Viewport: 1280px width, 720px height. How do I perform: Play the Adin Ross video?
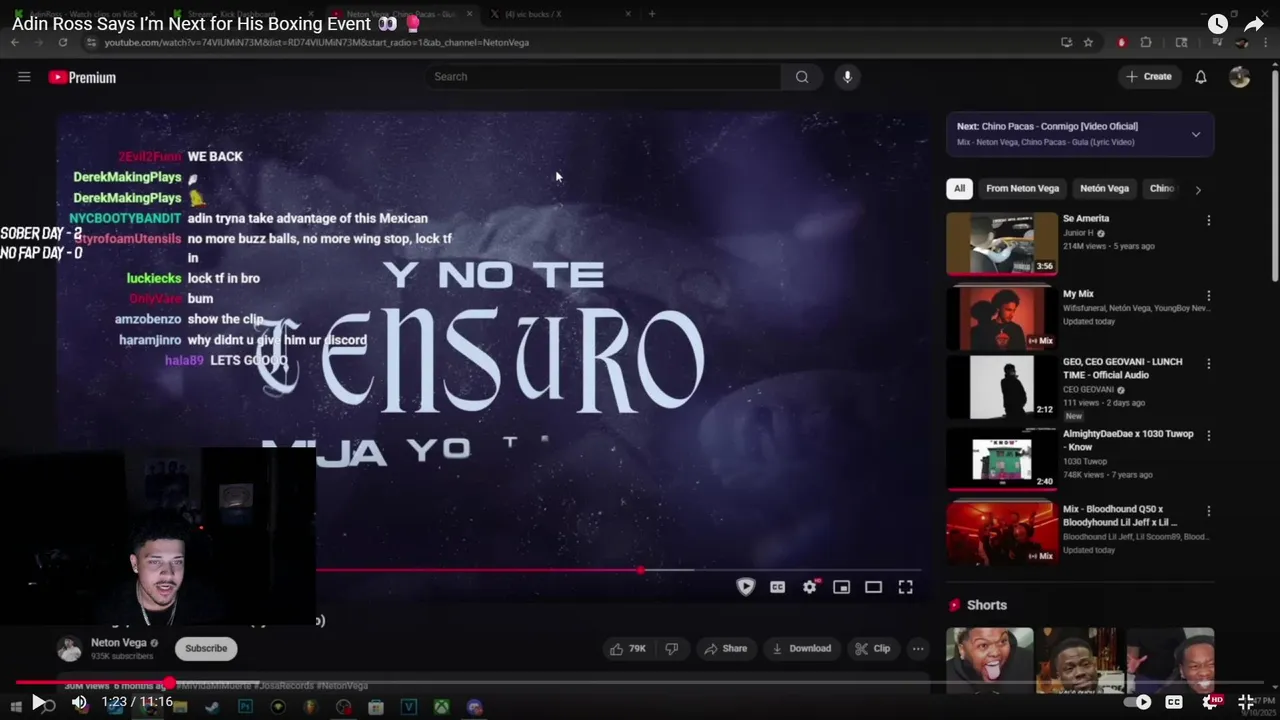click(37, 702)
